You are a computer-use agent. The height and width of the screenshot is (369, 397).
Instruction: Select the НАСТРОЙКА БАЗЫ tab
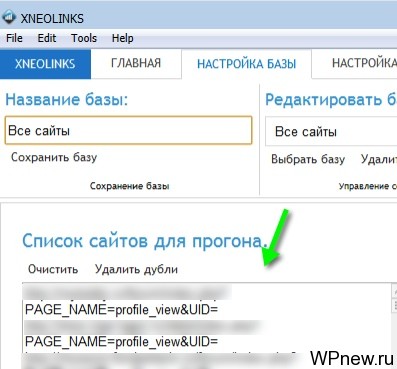pyautogui.click(x=246, y=64)
